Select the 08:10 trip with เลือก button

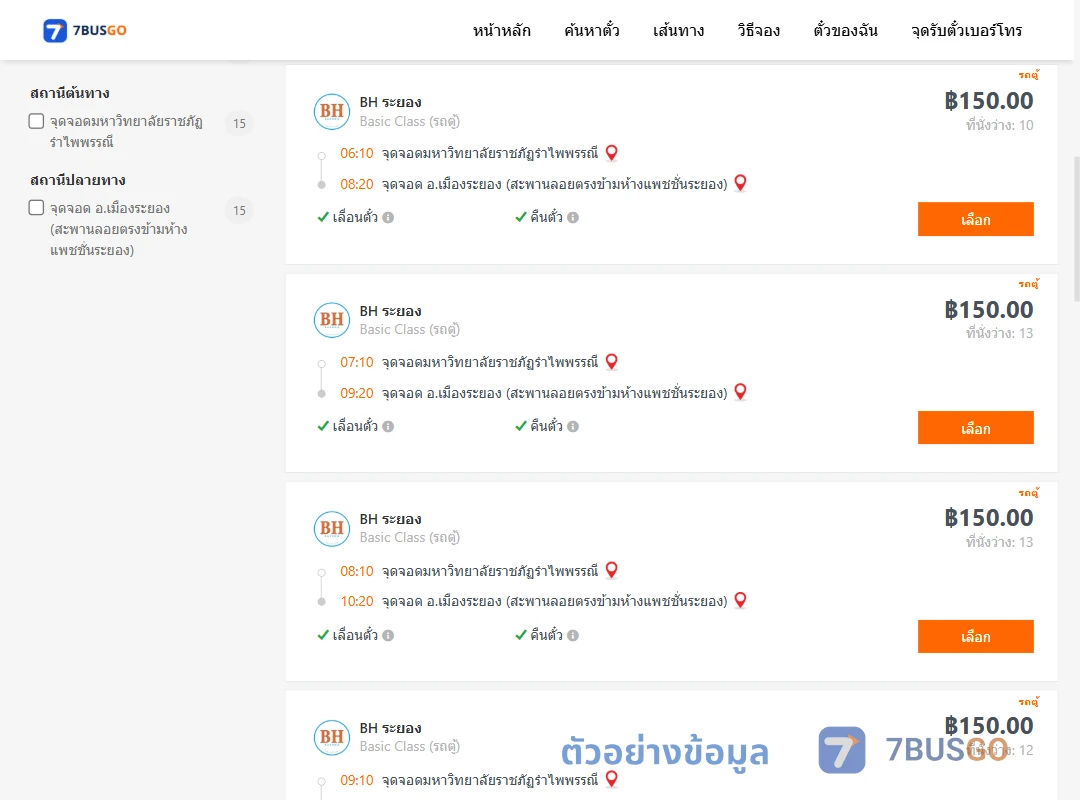point(975,637)
